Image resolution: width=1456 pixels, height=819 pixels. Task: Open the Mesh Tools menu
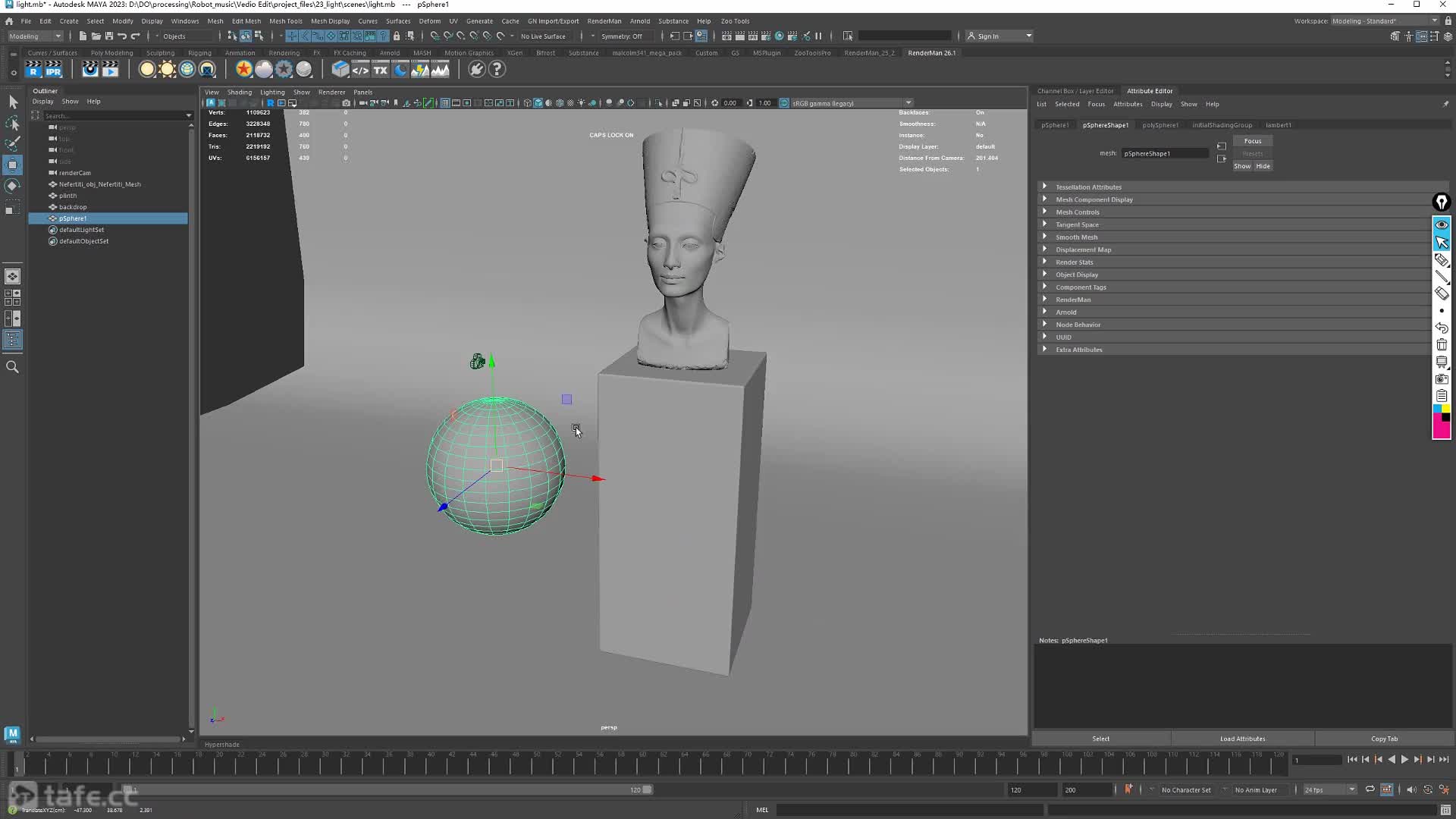coord(285,21)
